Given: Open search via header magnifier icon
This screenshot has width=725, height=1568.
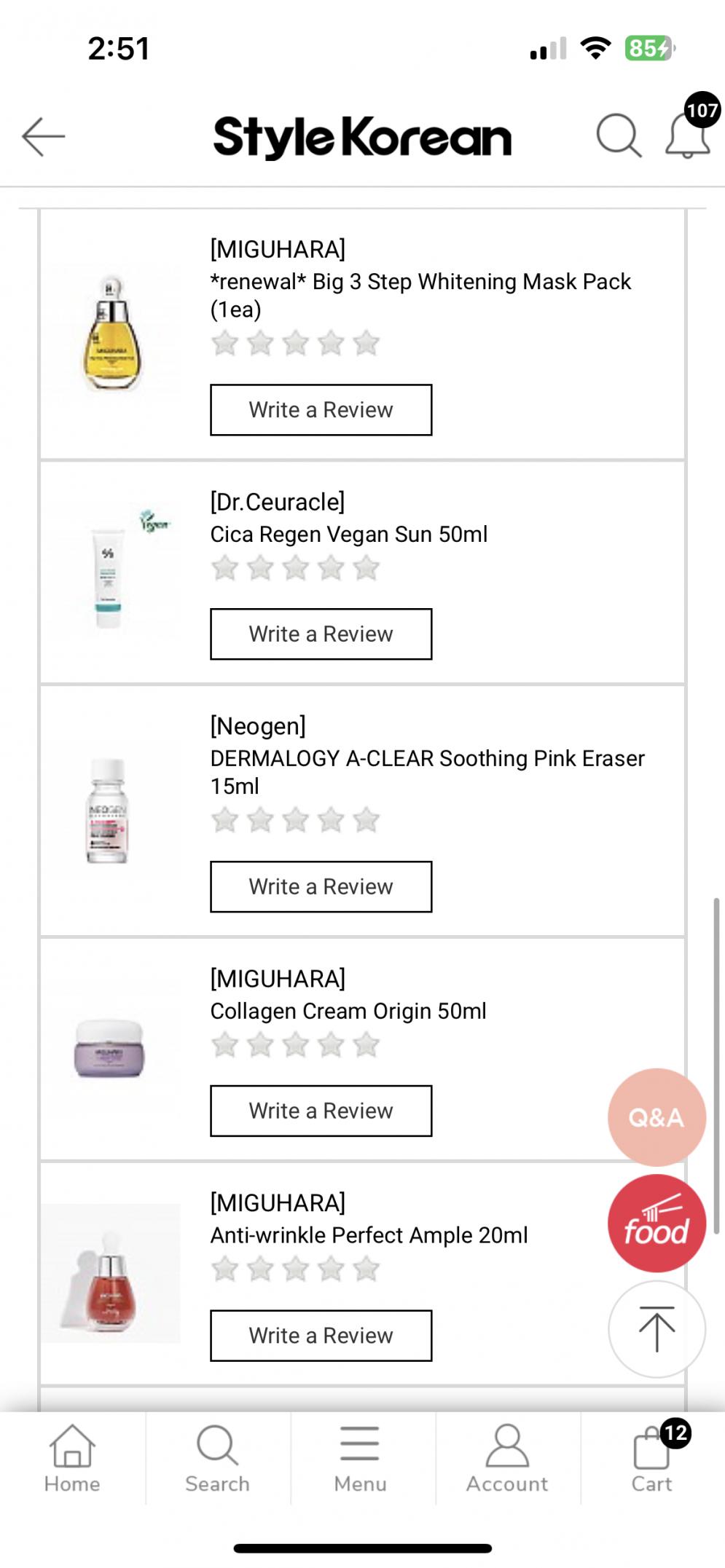Looking at the screenshot, I should pos(618,135).
